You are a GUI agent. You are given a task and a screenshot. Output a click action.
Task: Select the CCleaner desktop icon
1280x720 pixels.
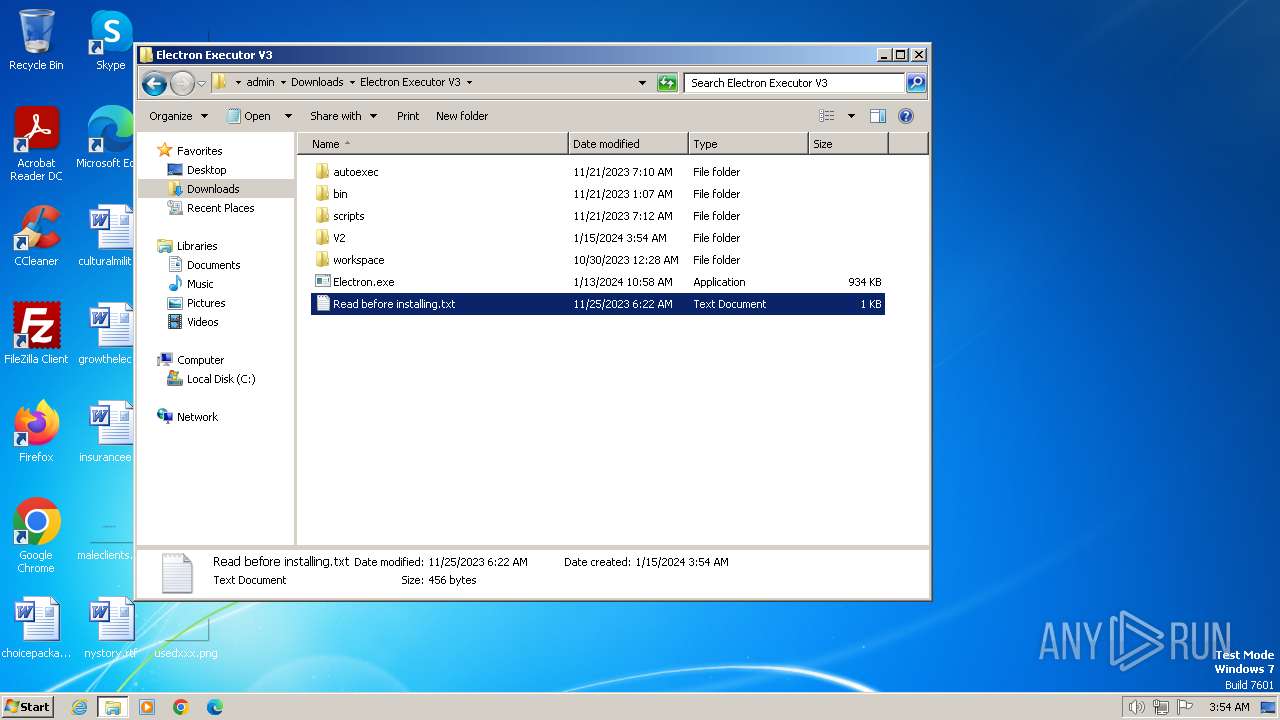36,236
